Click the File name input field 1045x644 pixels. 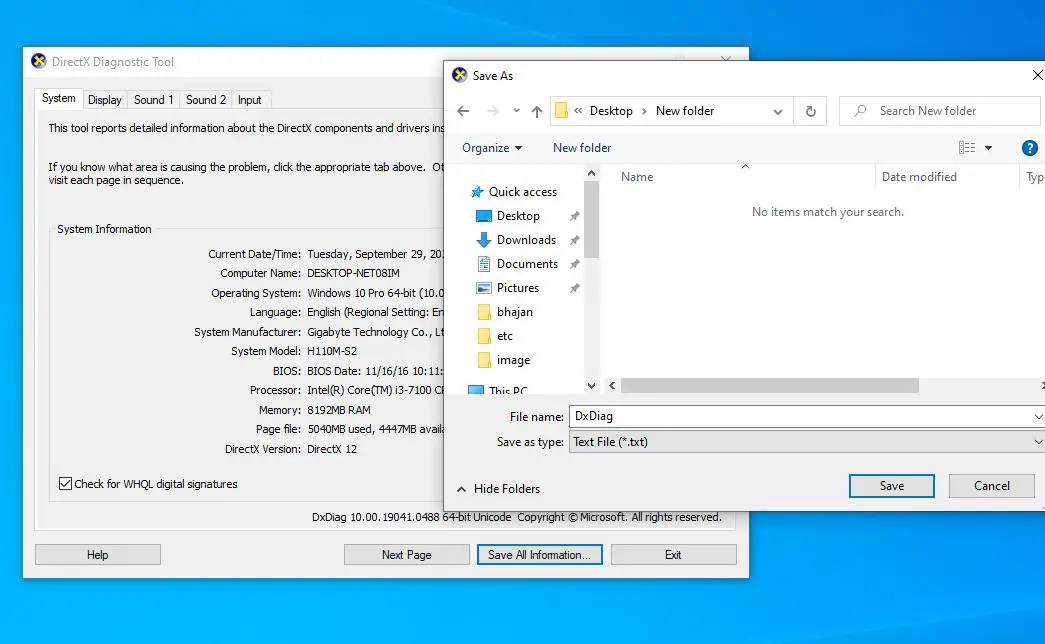pyautogui.click(x=800, y=416)
